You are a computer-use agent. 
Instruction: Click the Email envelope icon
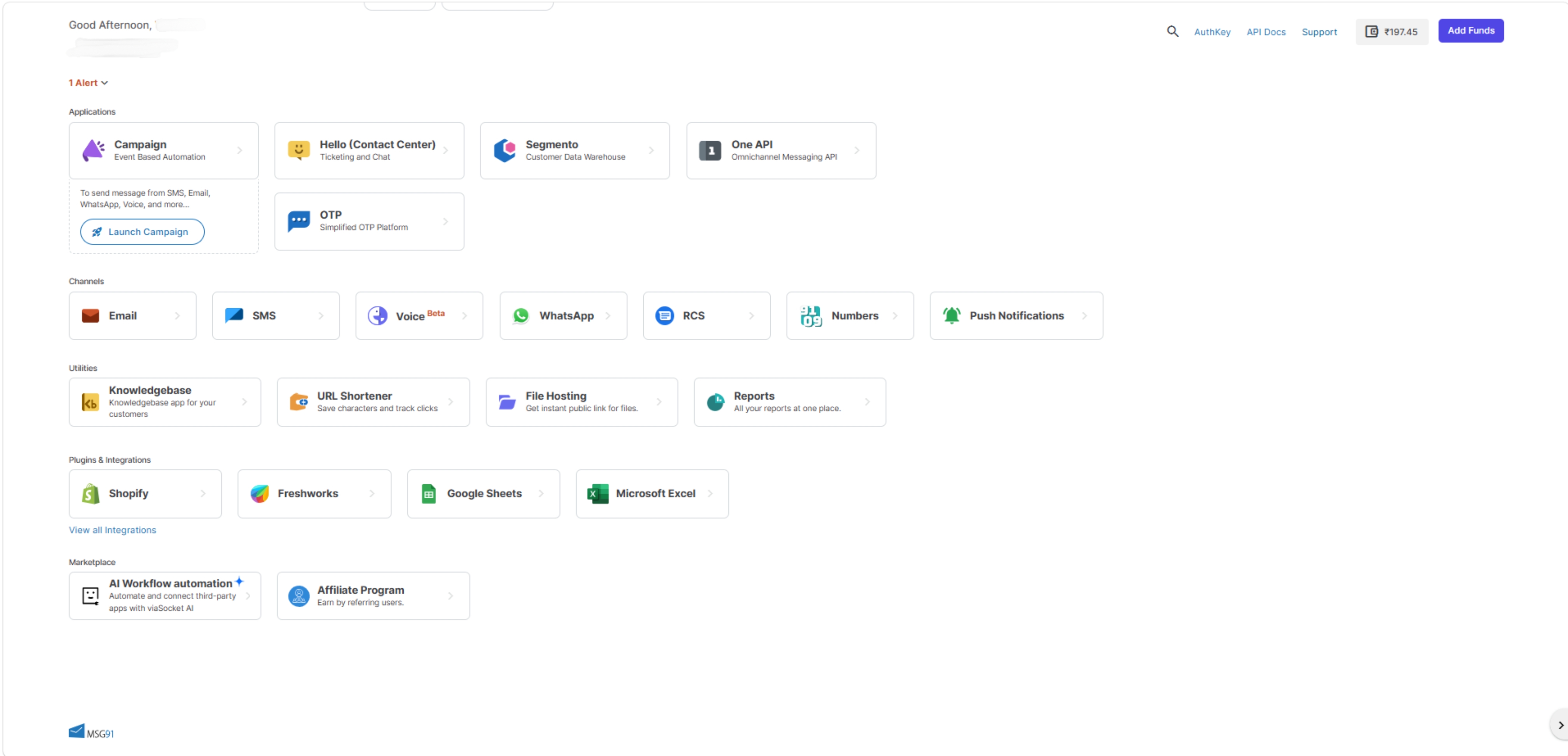[x=90, y=316]
